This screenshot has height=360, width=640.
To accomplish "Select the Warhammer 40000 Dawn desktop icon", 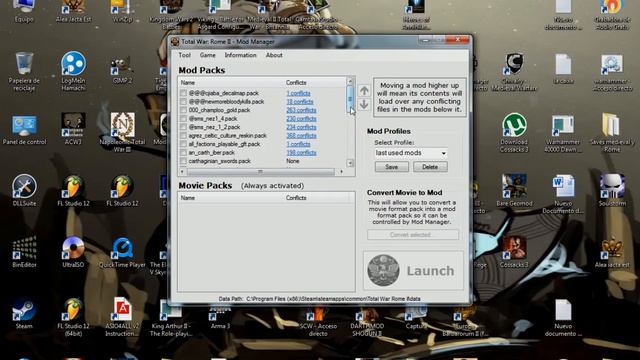I will (563, 133).
